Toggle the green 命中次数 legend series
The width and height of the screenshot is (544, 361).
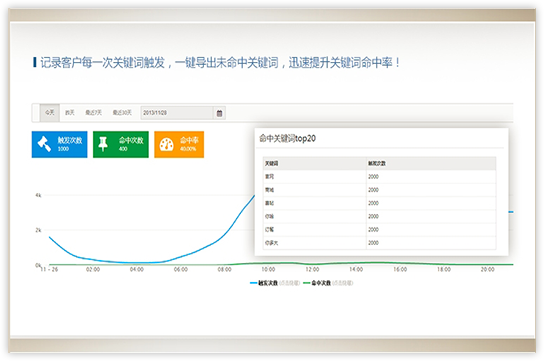(x=328, y=283)
